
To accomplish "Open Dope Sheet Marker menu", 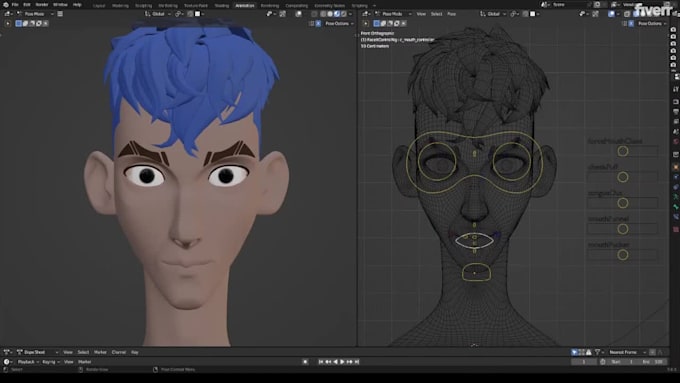I will [100, 352].
